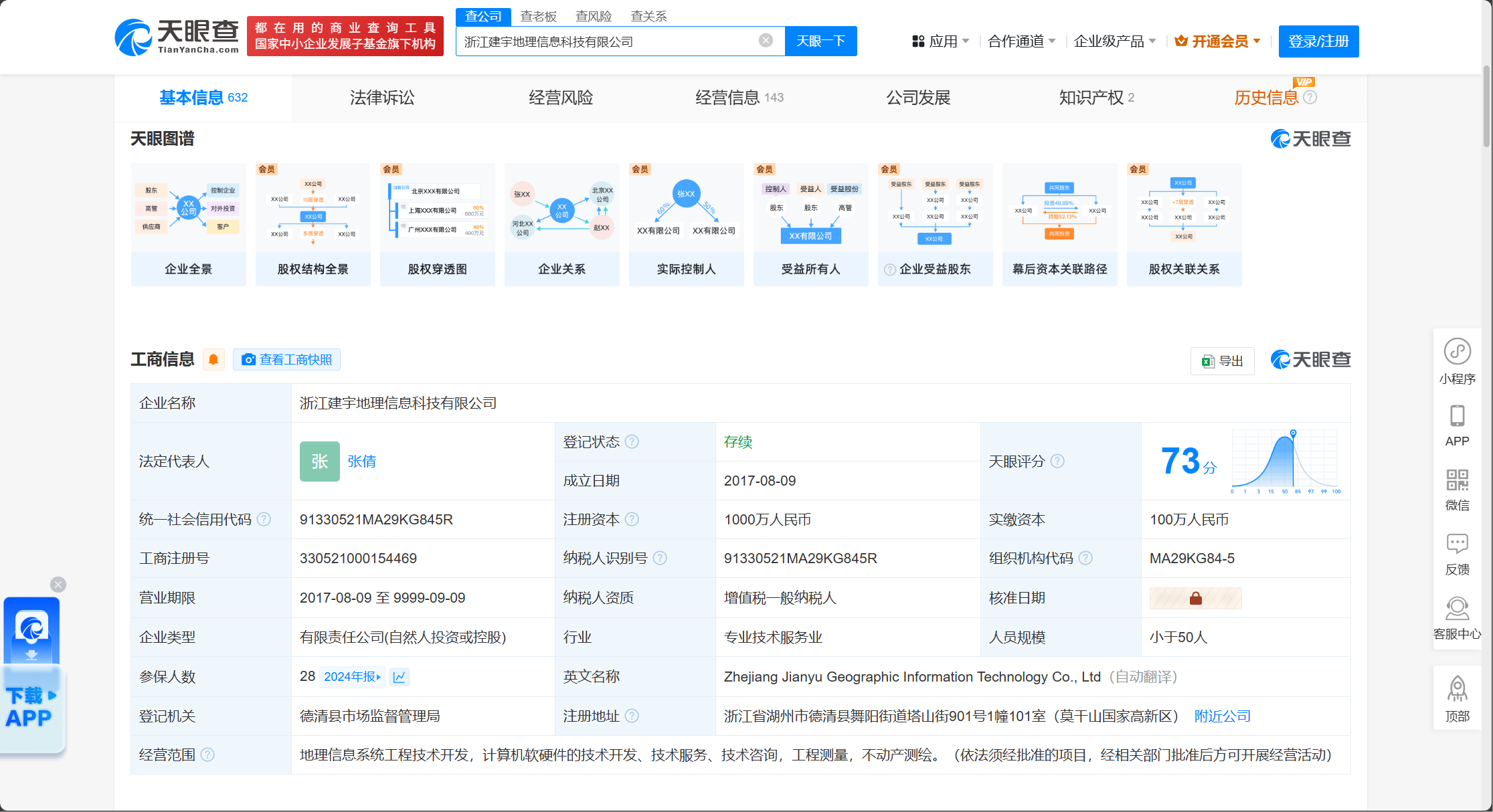Open the 股权穿透图 thumbnail
This screenshot has height=812, width=1493.
pos(438,225)
